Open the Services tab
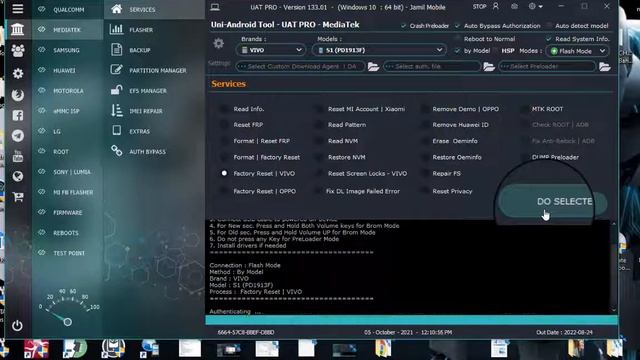Viewport: 640px width, 360px height. (x=154, y=9)
